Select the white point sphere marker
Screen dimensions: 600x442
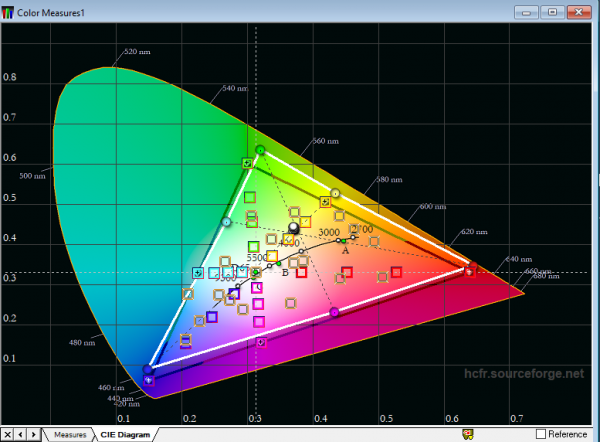click(293, 228)
